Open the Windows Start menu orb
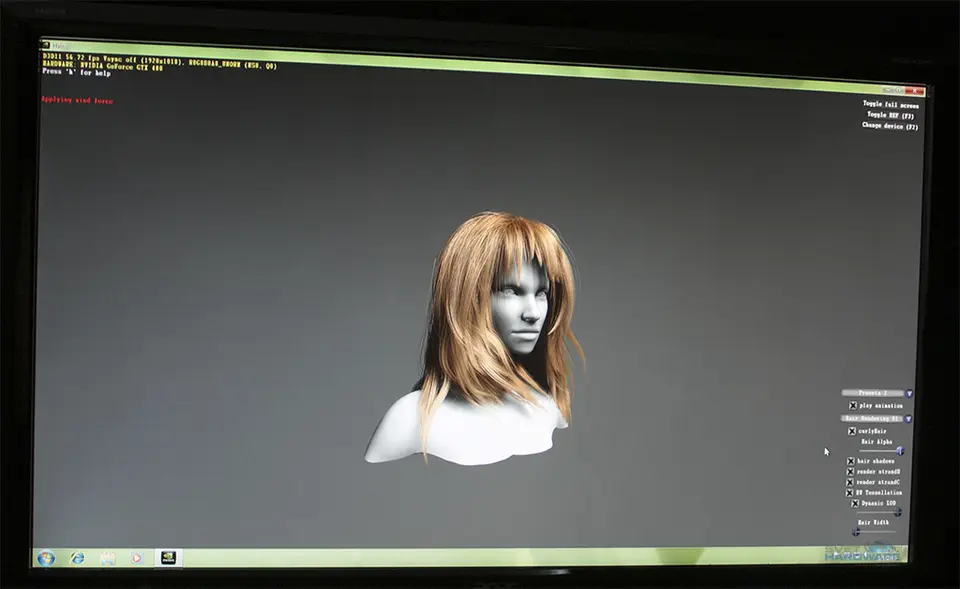960x589 pixels. coord(46,557)
